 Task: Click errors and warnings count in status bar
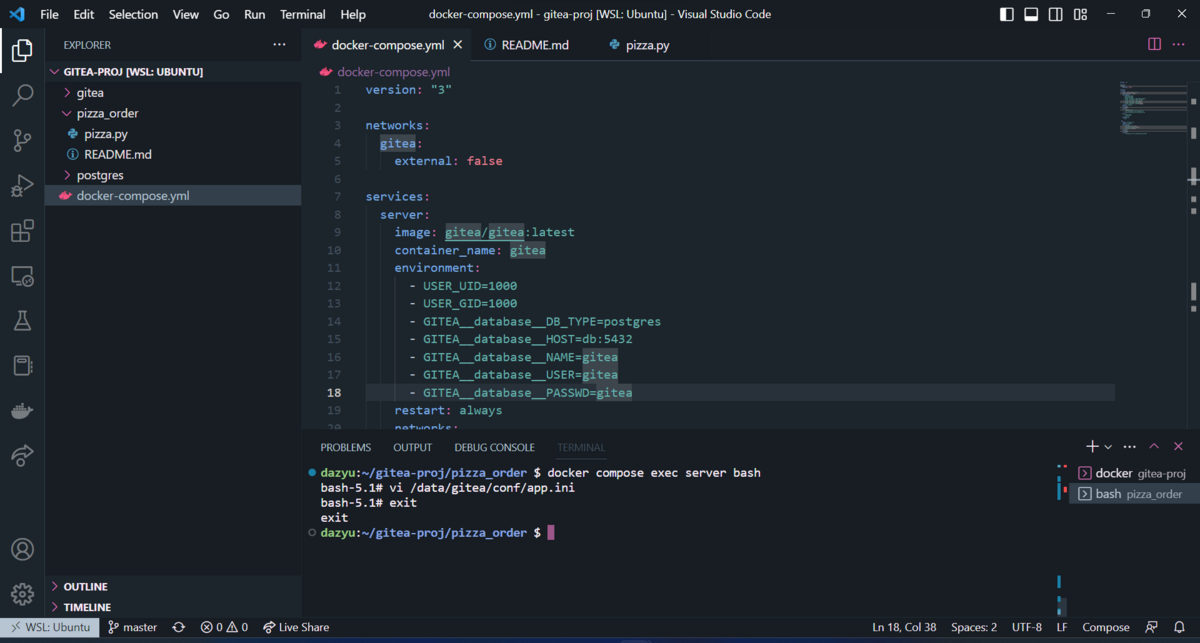coord(224,627)
